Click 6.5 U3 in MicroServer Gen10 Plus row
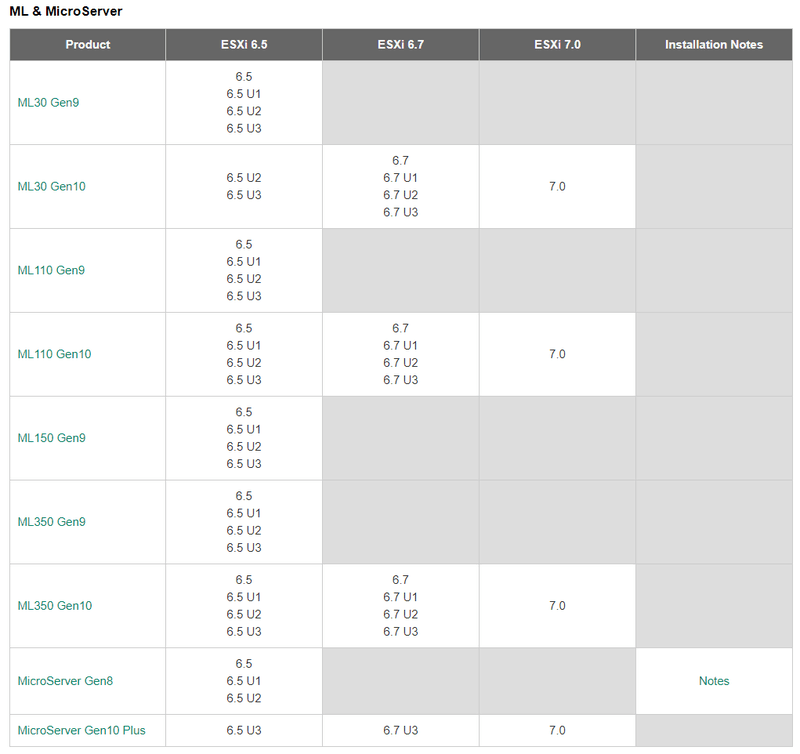Screen dimensions: 800x754 coord(244,731)
